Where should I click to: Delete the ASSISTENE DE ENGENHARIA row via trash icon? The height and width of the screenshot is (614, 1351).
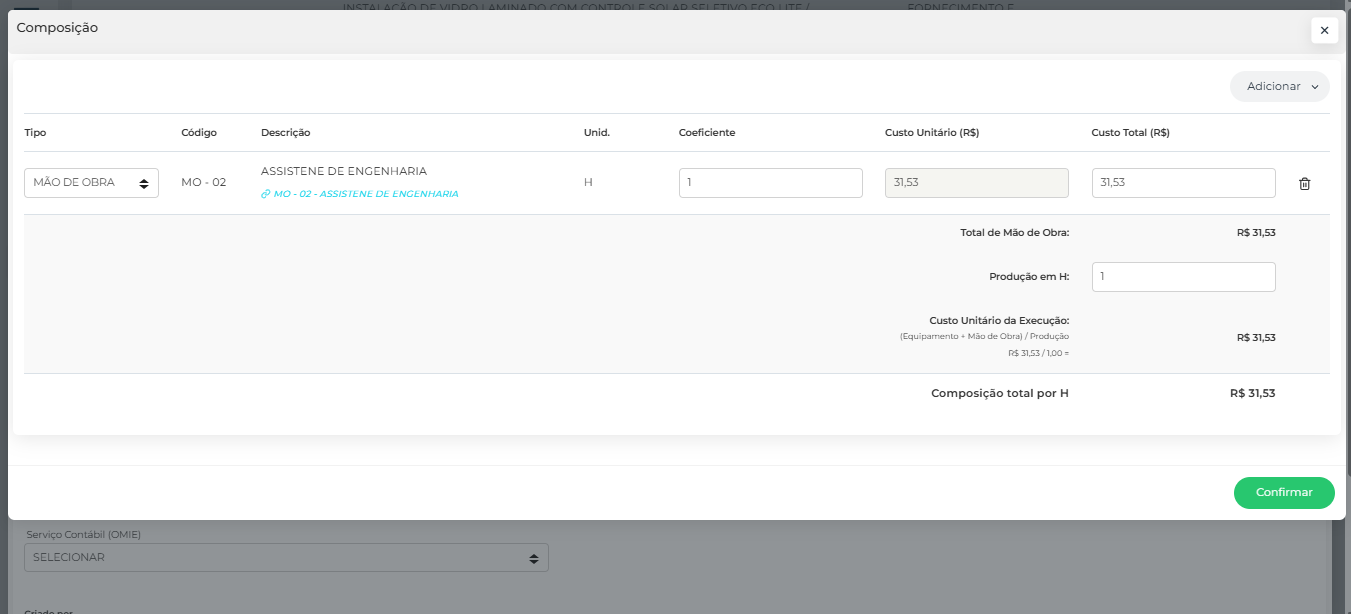(x=1304, y=183)
